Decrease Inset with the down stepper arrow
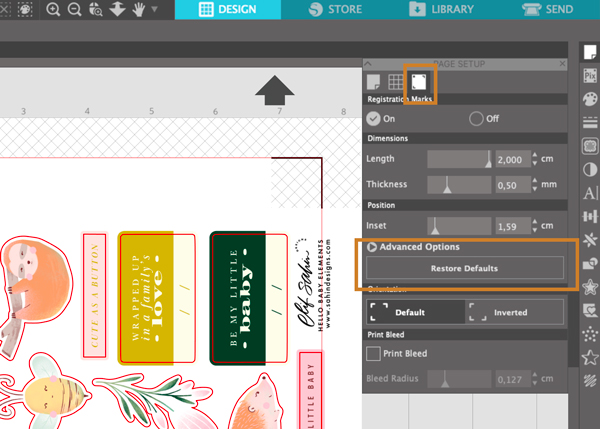The image size is (600, 429). (535, 230)
